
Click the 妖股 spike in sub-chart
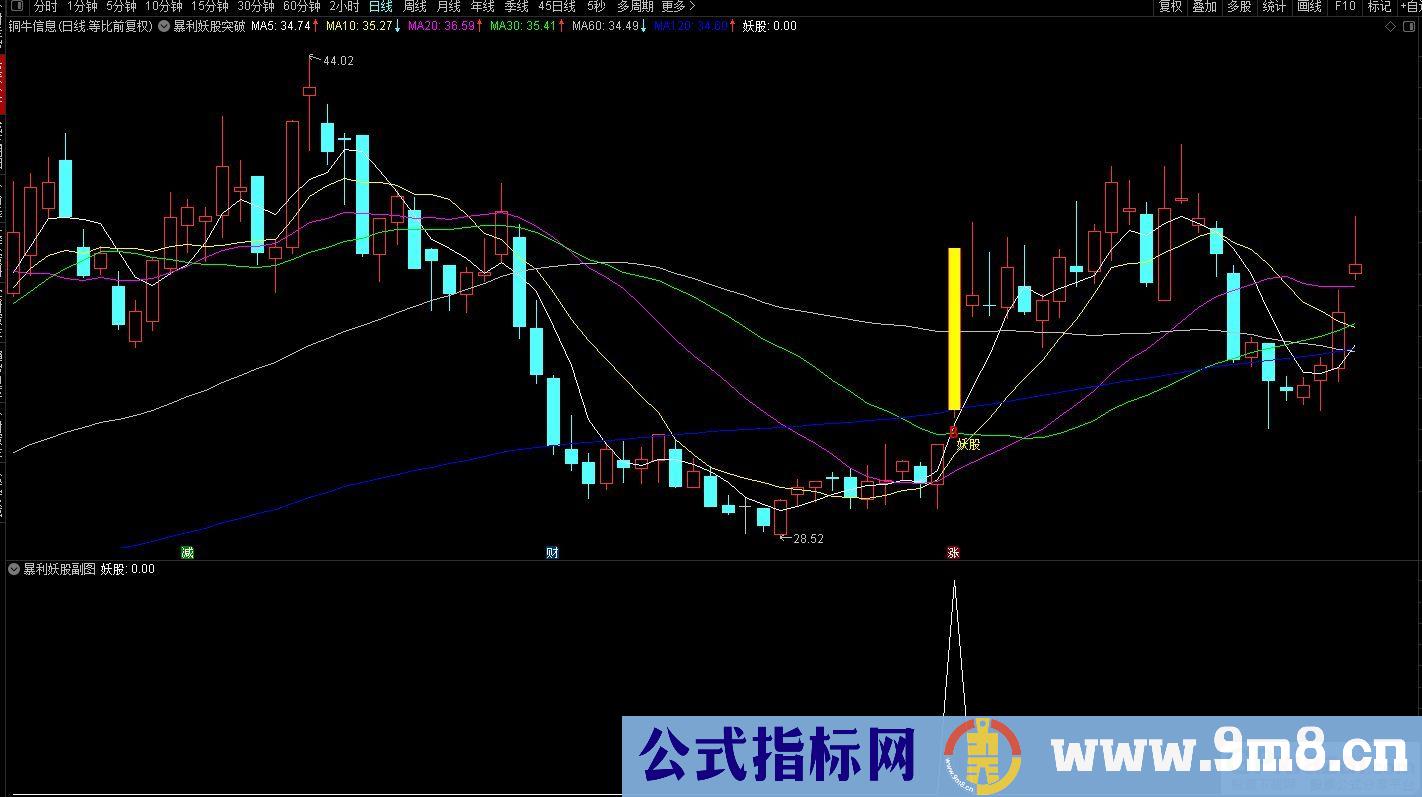click(x=954, y=648)
